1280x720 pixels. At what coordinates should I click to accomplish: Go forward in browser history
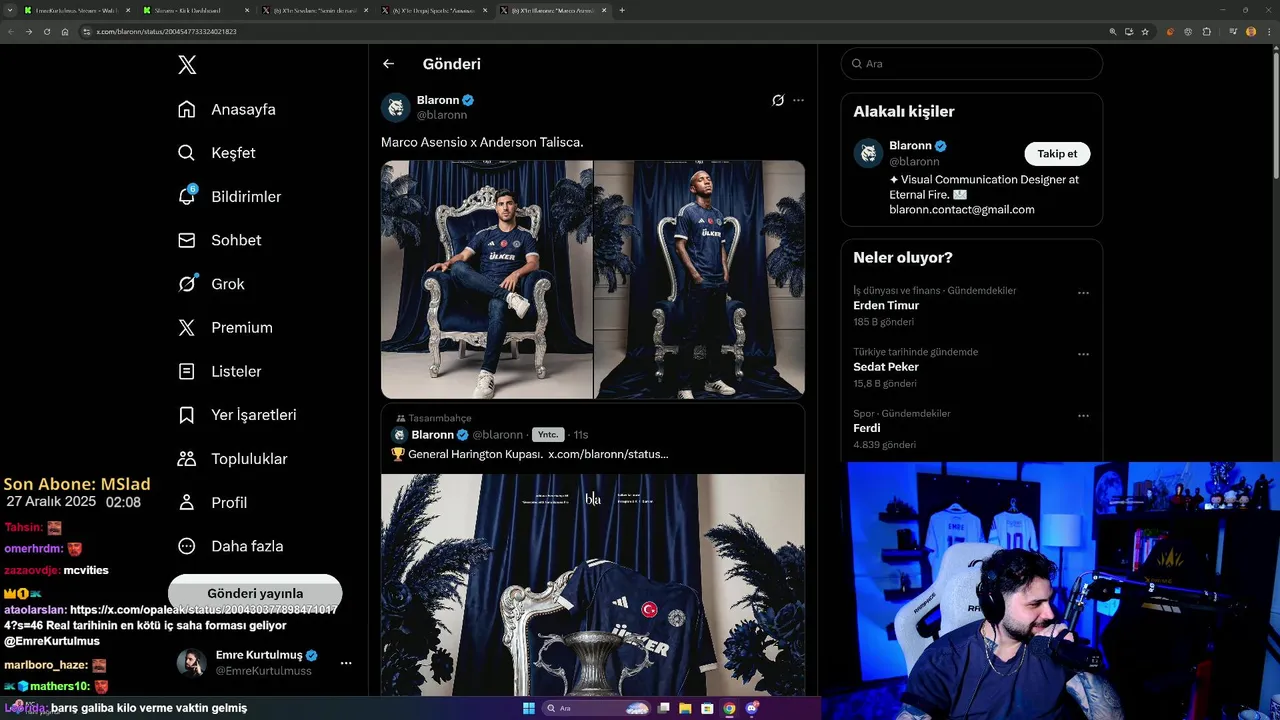[28, 32]
